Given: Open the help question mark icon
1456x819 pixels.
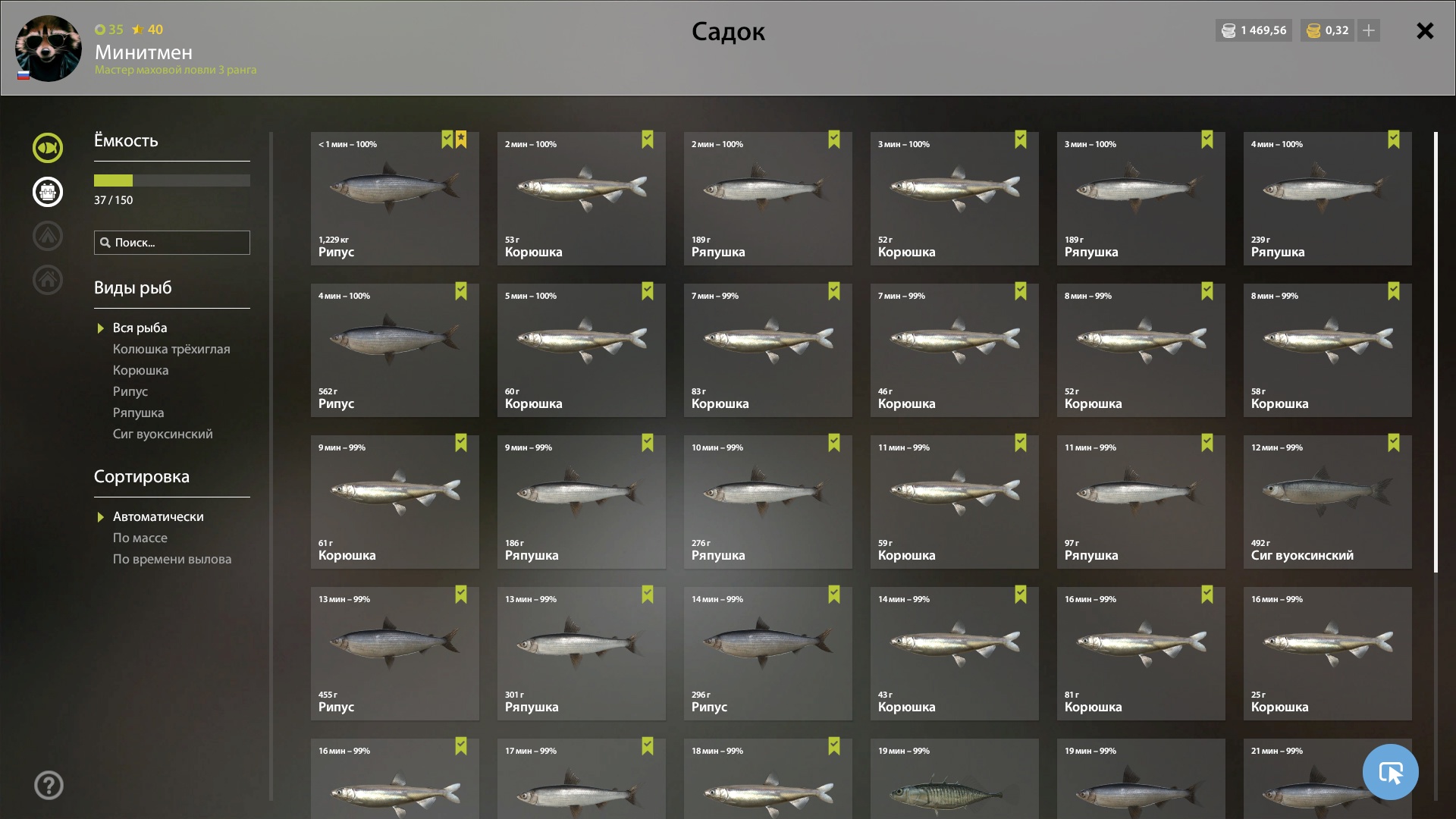Looking at the screenshot, I should [49, 785].
